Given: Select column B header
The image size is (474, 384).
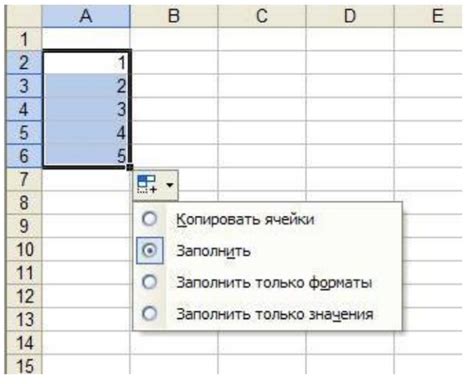Looking at the screenshot, I should pyautogui.click(x=174, y=16).
